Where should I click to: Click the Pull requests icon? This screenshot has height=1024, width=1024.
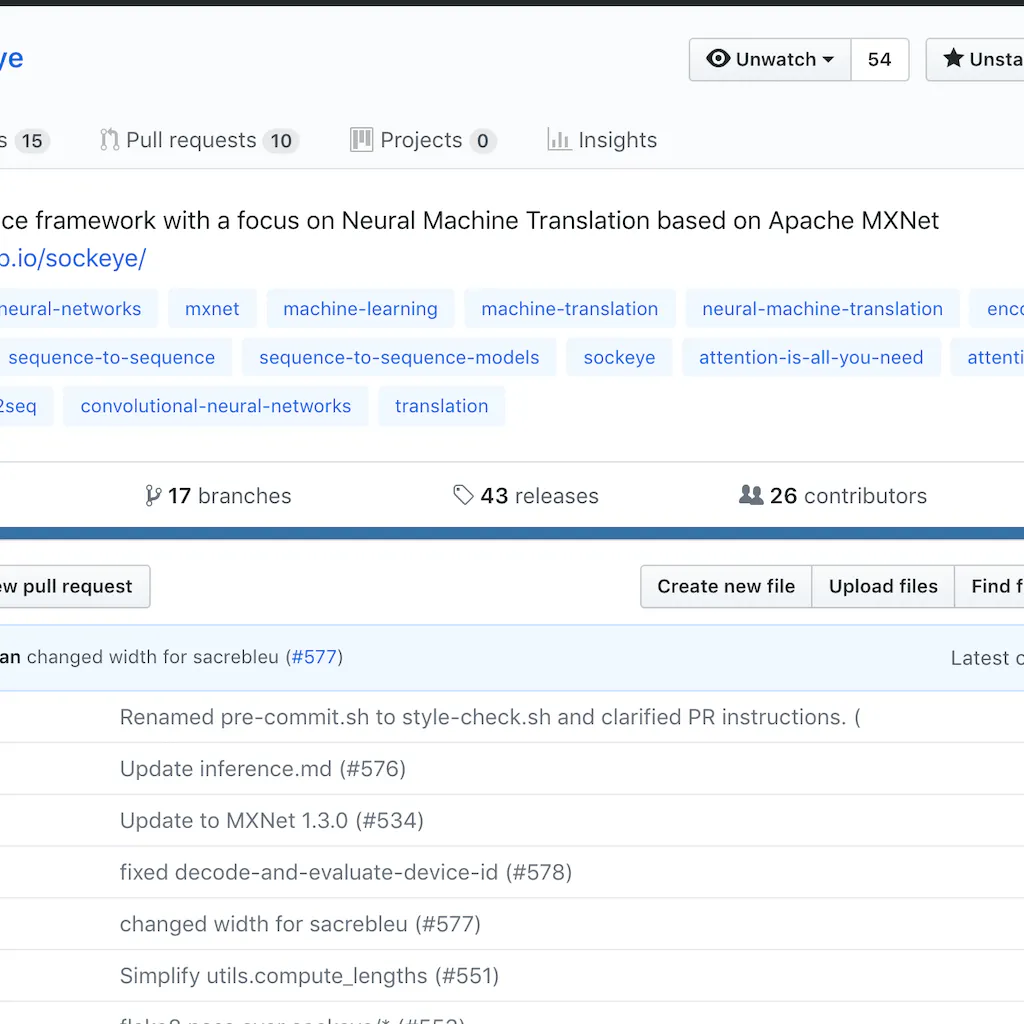click(109, 140)
